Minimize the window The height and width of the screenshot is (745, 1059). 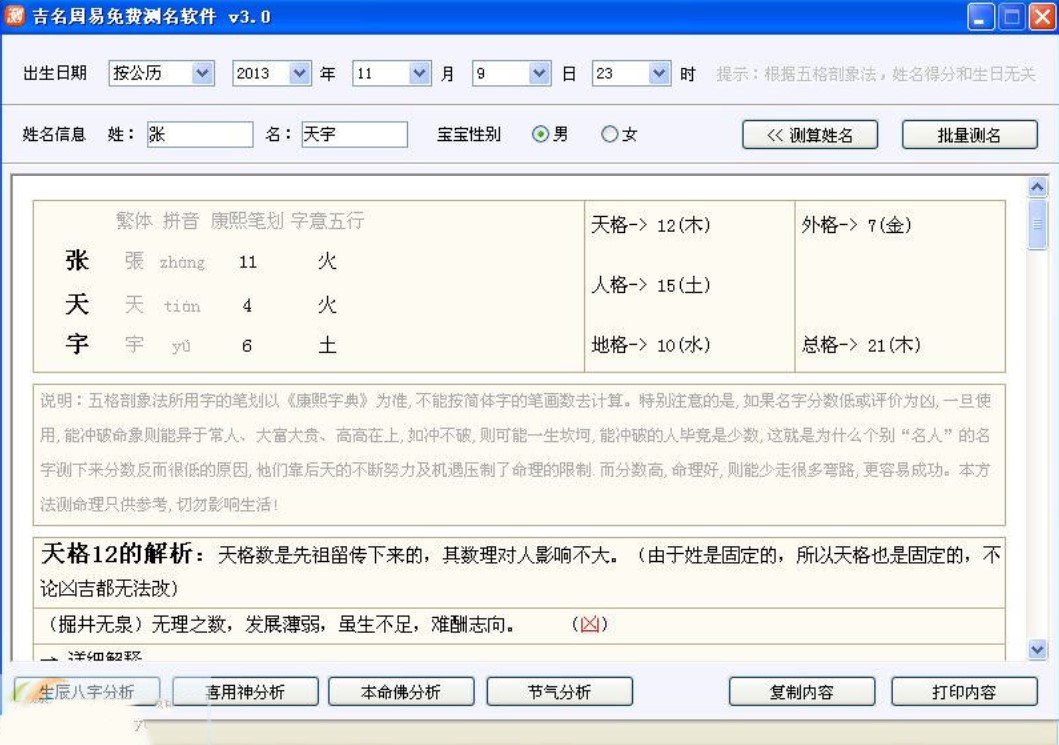coord(980,16)
